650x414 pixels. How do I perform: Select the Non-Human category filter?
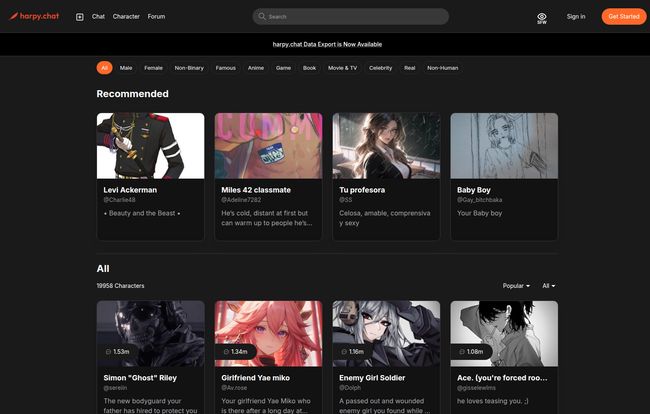point(443,68)
